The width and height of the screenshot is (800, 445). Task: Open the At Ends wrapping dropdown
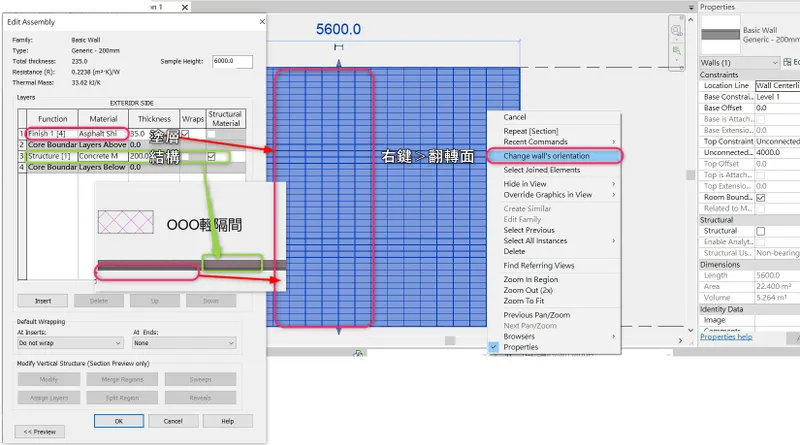[x=184, y=343]
